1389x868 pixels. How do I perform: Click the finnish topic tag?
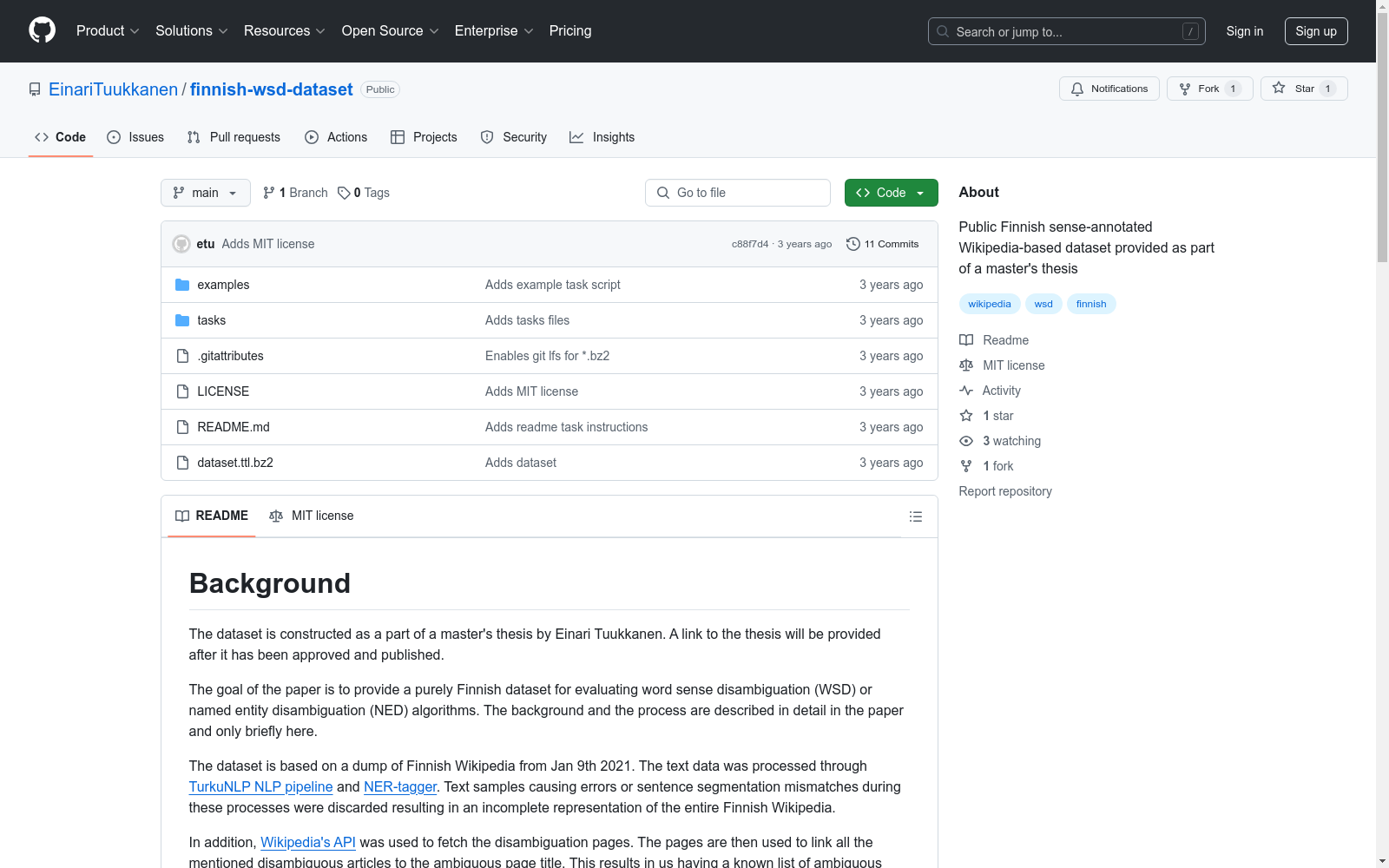1091,304
